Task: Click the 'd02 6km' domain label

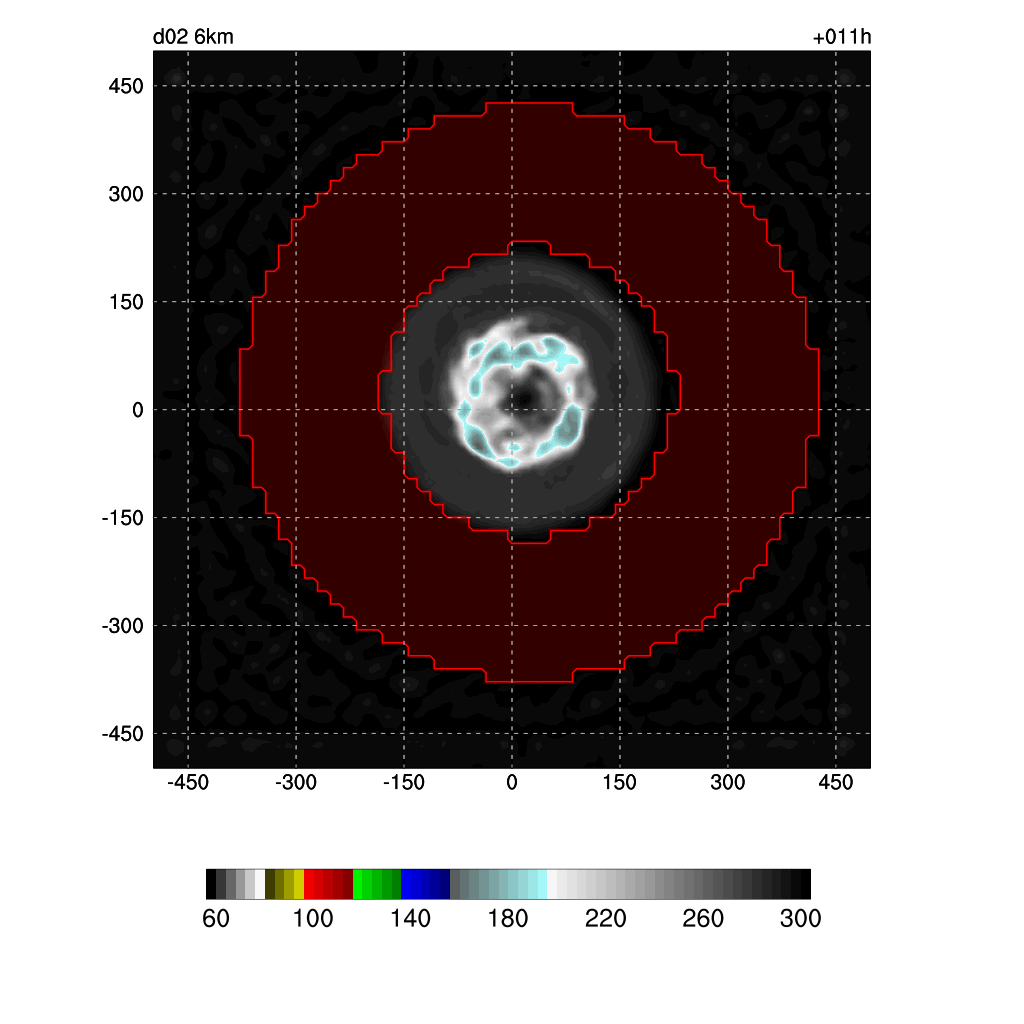Action: [193, 38]
